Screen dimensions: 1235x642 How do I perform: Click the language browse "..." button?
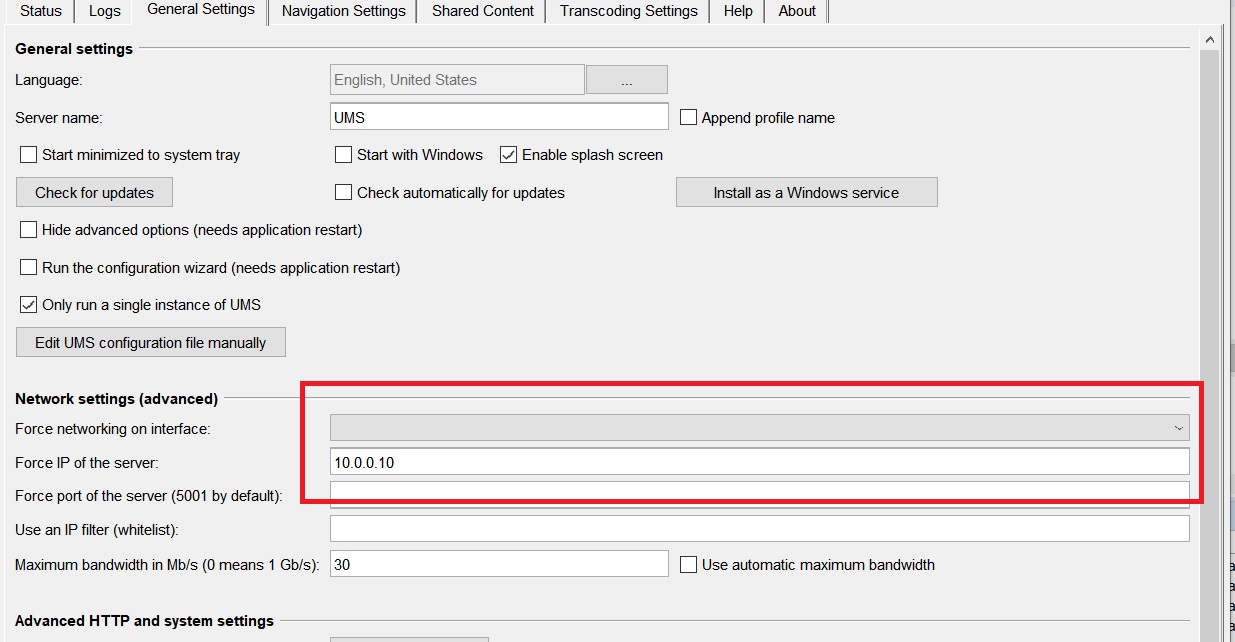point(626,79)
